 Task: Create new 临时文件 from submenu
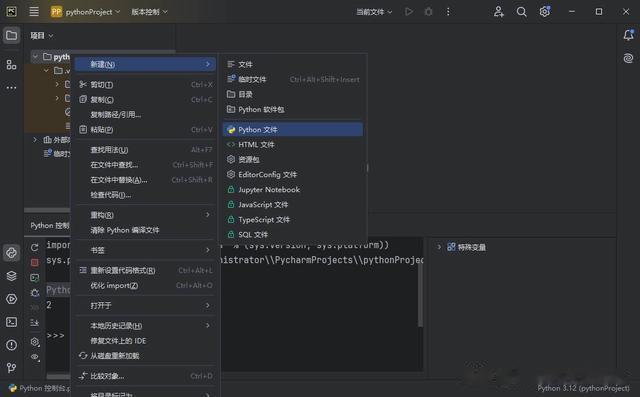click(293, 79)
